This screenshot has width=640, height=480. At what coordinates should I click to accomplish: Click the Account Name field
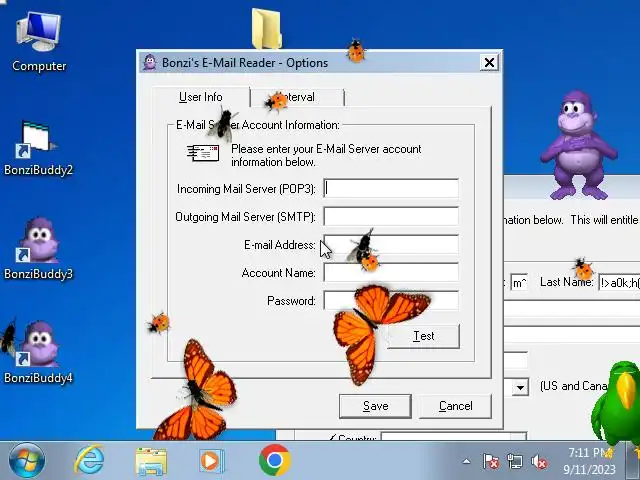click(x=391, y=273)
